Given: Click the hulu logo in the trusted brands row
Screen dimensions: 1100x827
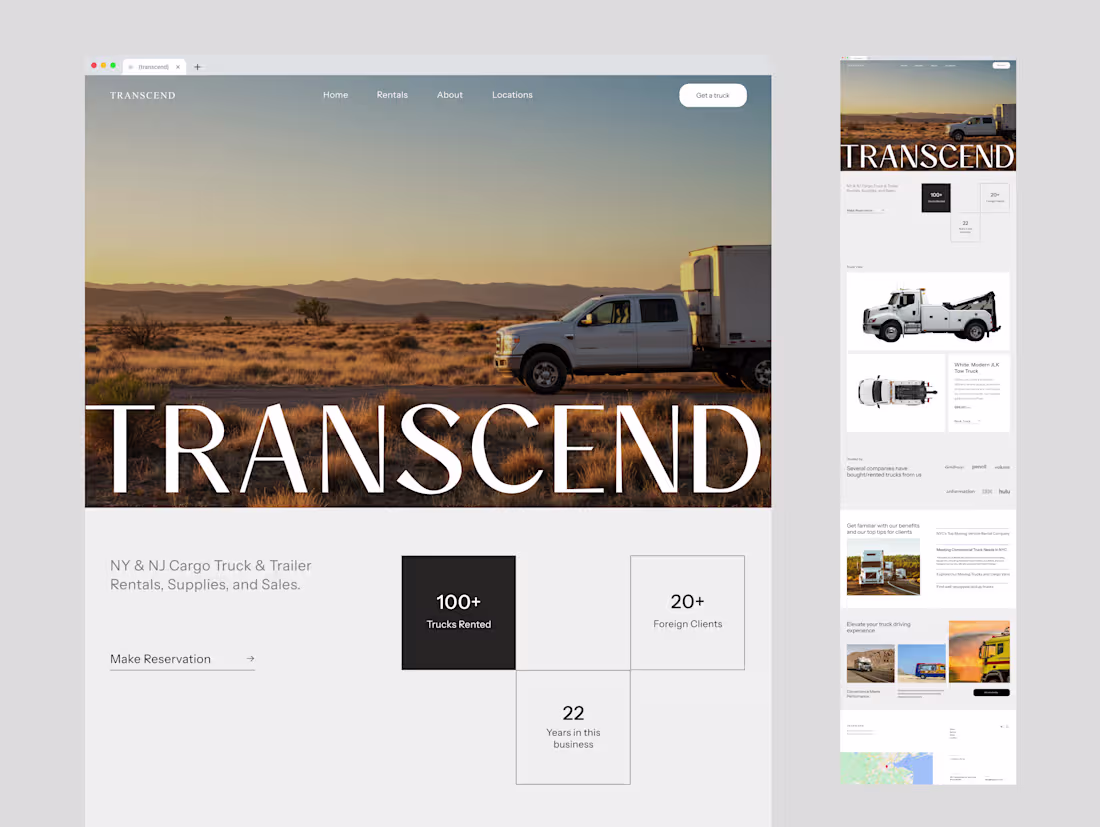Looking at the screenshot, I should pyautogui.click(x=1004, y=491).
